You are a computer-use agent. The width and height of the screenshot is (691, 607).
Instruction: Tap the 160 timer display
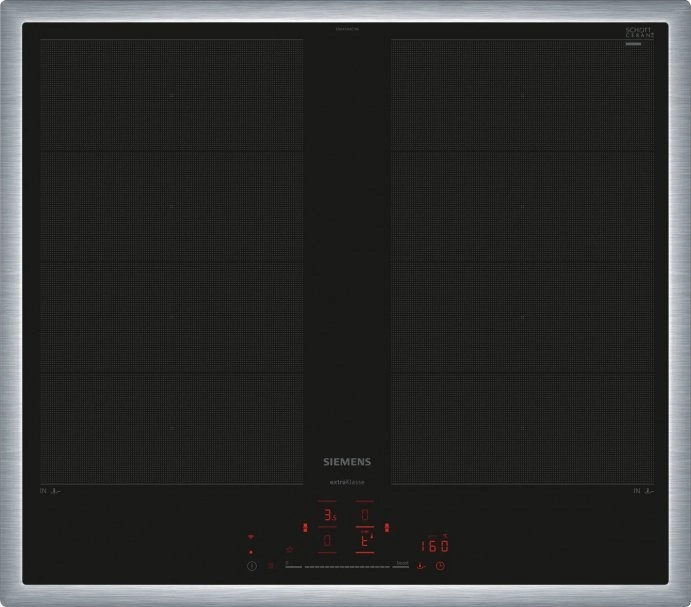pyautogui.click(x=435, y=546)
